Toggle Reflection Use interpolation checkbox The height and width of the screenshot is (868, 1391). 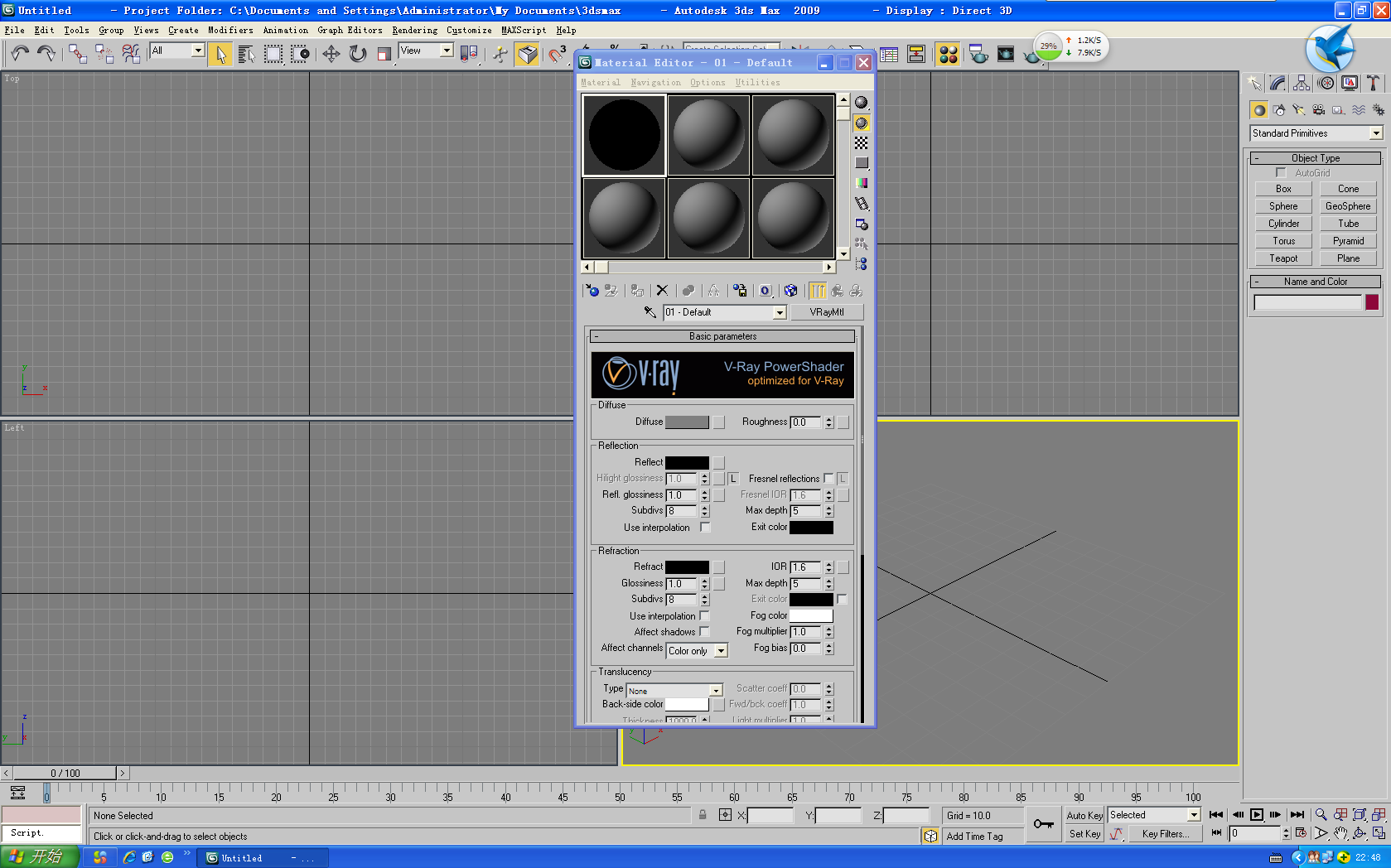pos(705,527)
